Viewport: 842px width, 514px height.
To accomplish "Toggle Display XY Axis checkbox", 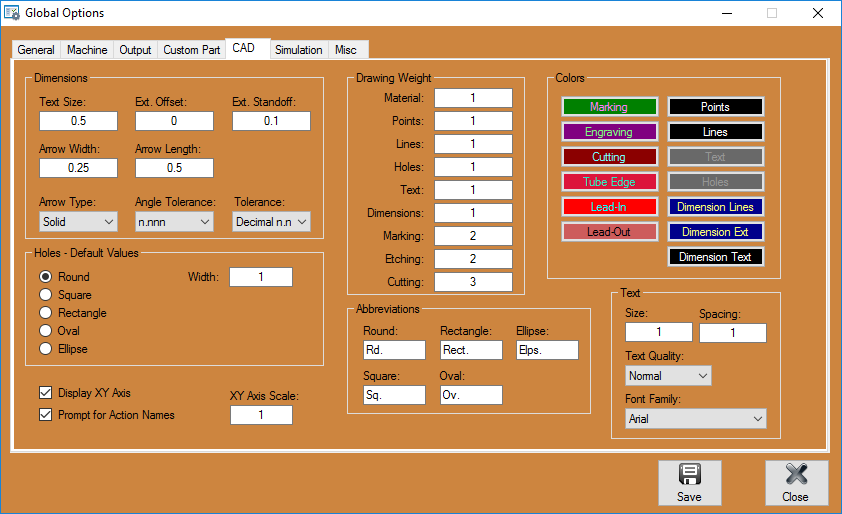I will point(46,393).
